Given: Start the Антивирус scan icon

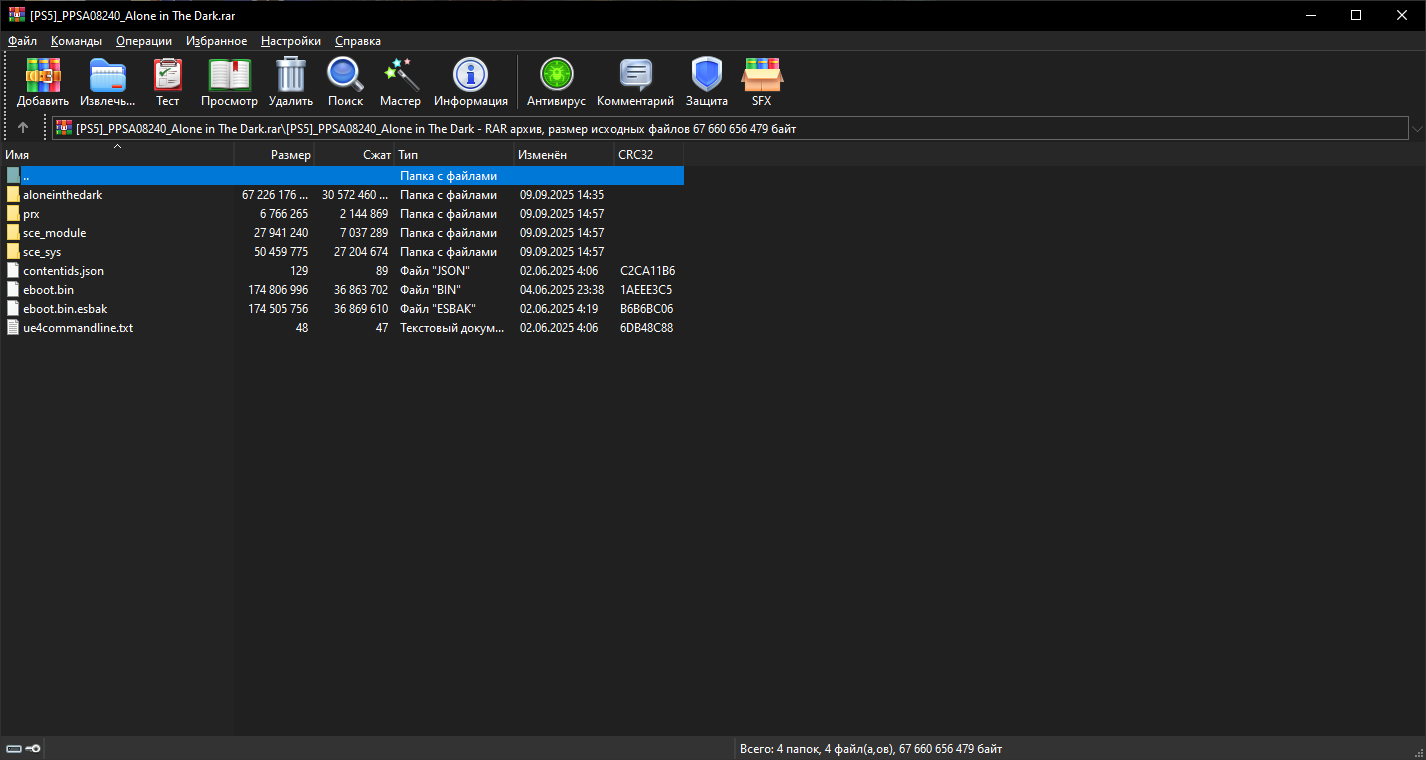Looking at the screenshot, I should point(557,74).
